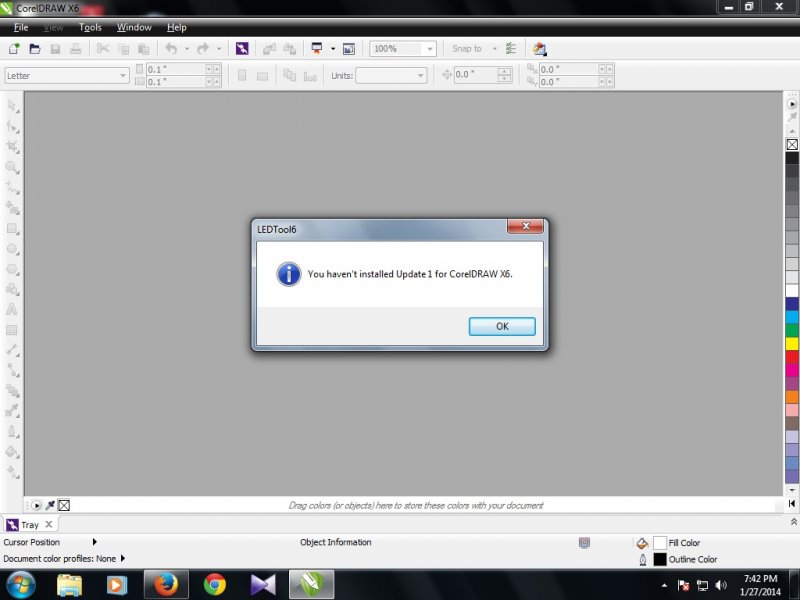Select the Rectangle tool in toolbox
800x600 pixels.
(13, 229)
